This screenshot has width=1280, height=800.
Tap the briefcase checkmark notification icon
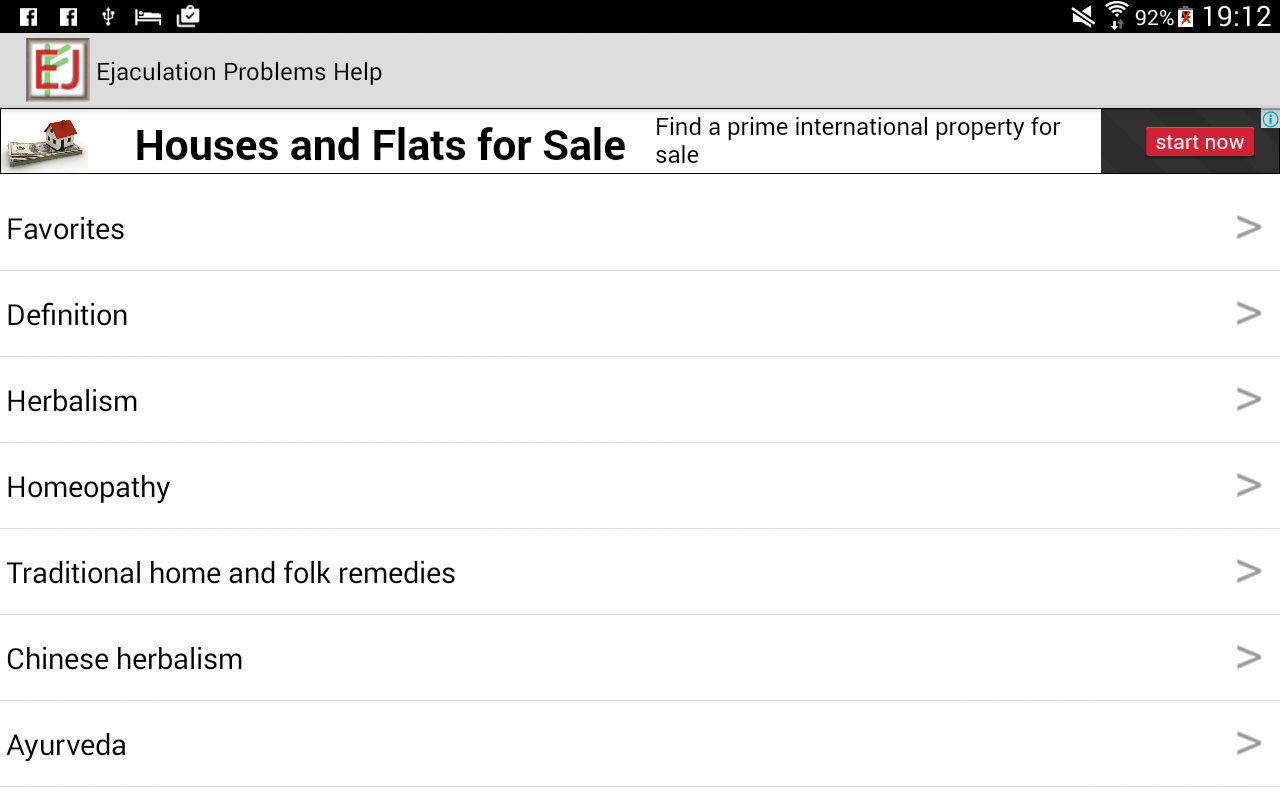point(187,17)
